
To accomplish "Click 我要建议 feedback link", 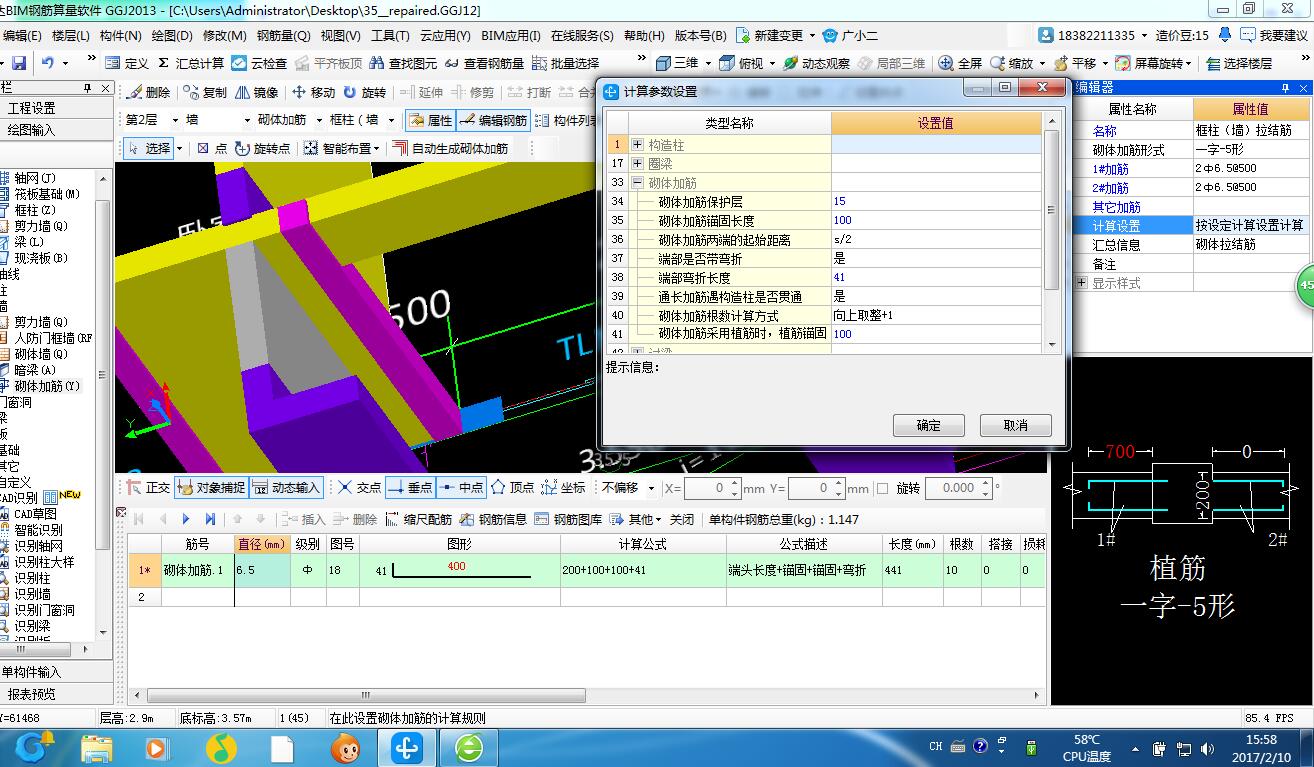I will [x=1272, y=35].
